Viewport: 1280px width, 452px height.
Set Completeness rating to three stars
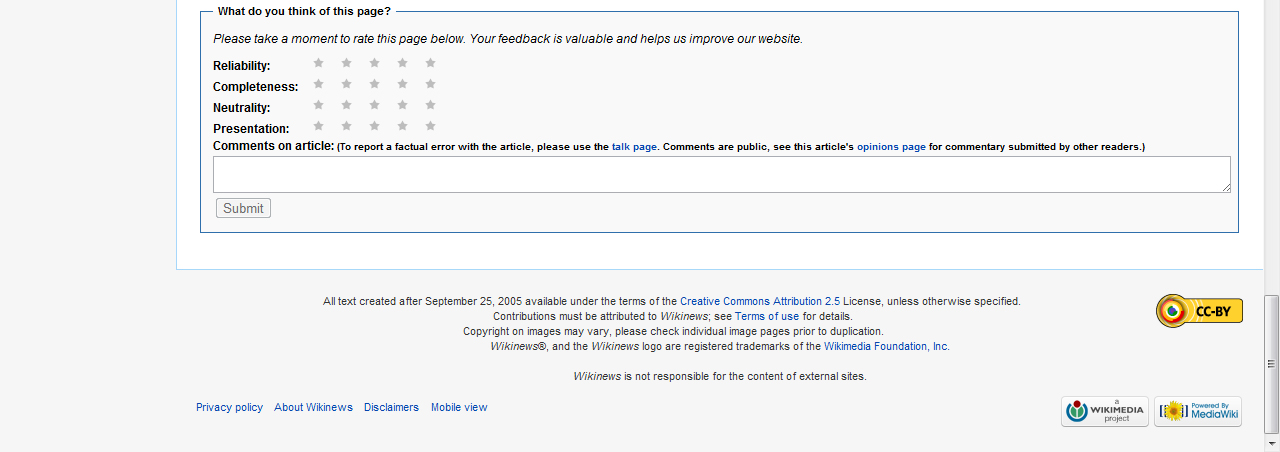[374, 84]
